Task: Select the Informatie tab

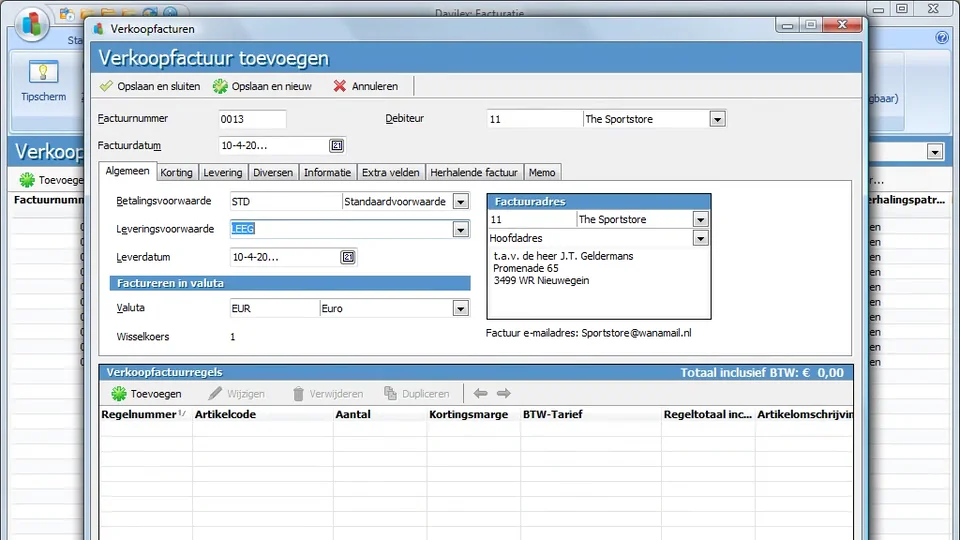Action: [328, 173]
